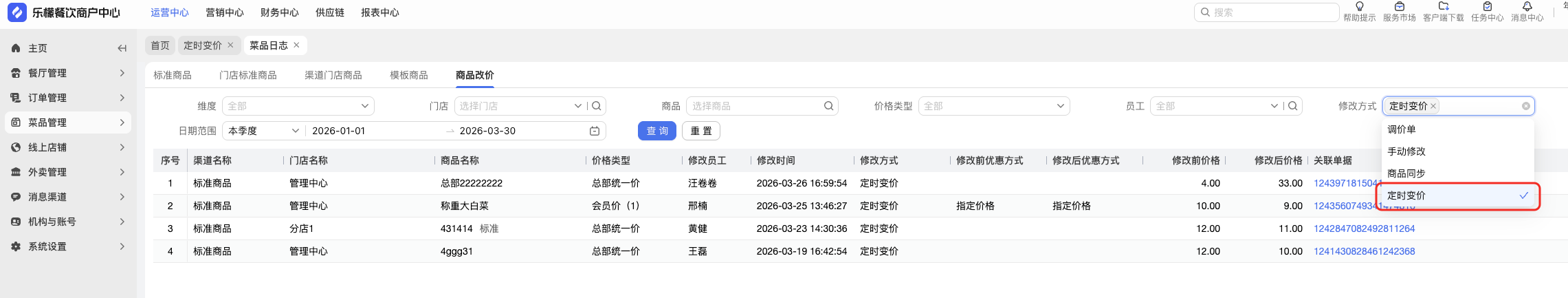Select 手动修改 in the dropdown list
Image resolution: width=1568 pixels, height=298 pixels.
point(1406,151)
